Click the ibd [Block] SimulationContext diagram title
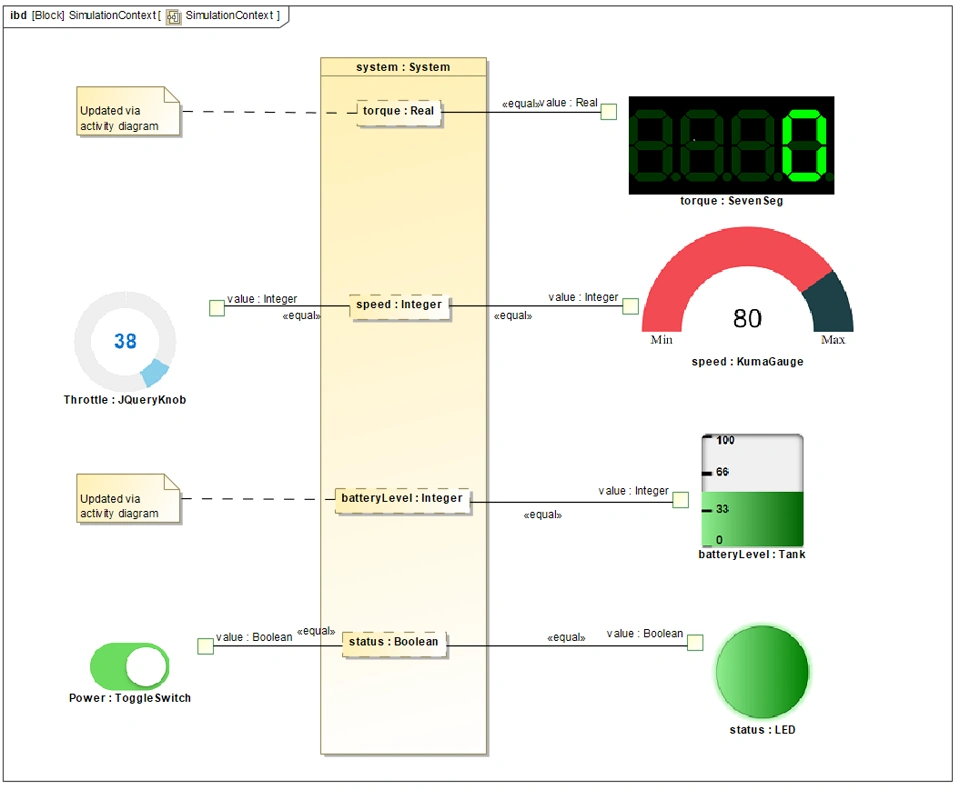 tap(145, 15)
